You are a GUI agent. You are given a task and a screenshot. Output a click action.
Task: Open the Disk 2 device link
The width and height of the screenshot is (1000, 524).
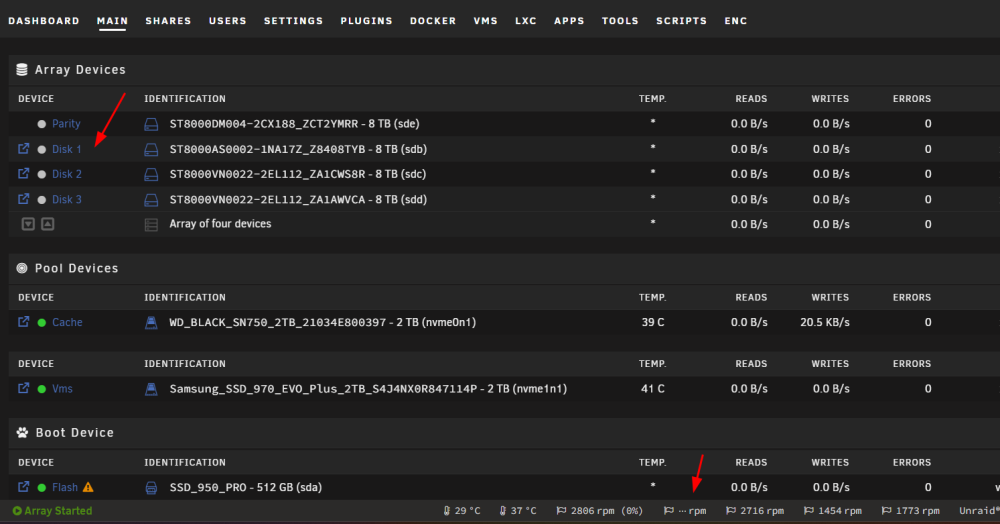[x=66, y=174]
